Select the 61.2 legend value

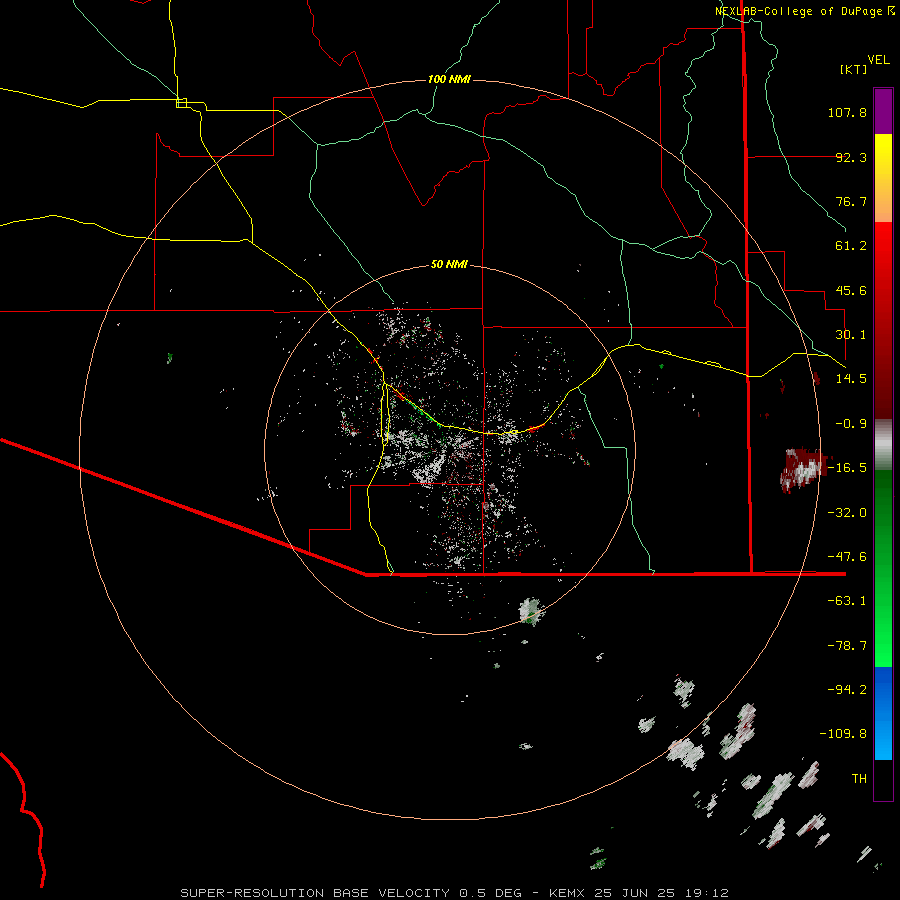pyautogui.click(x=851, y=246)
